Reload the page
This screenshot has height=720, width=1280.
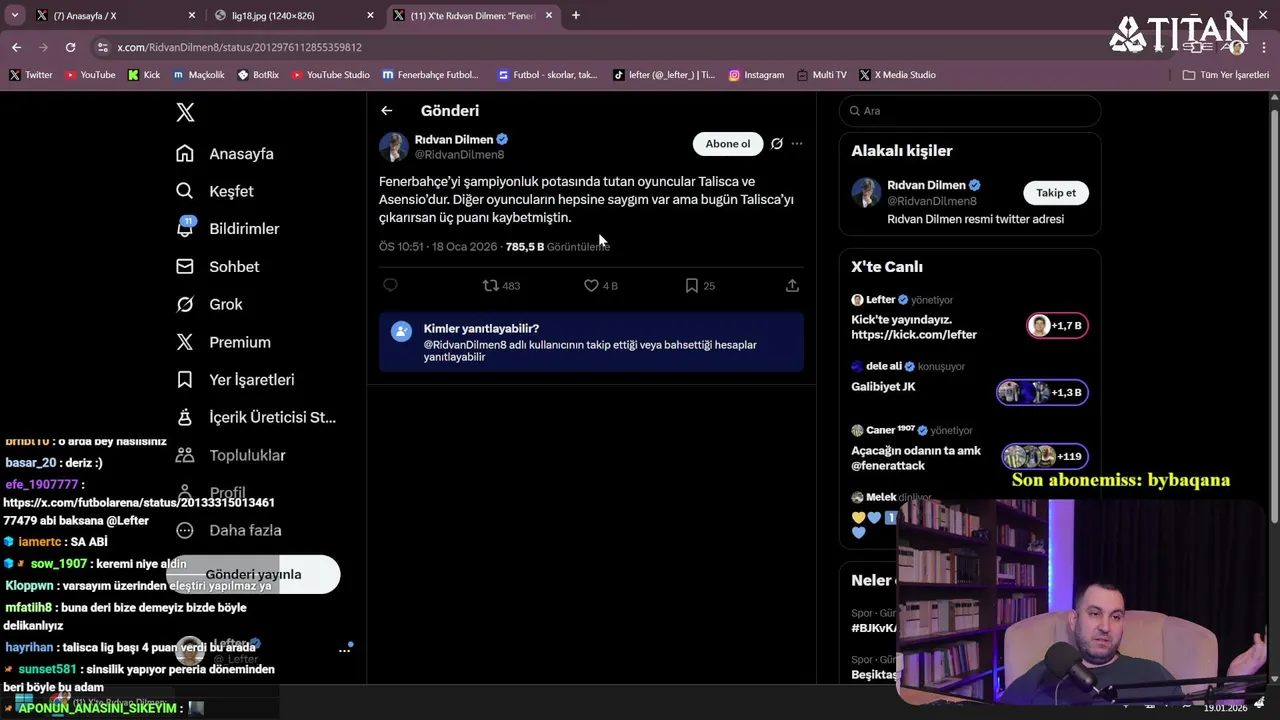click(x=70, y=47)
